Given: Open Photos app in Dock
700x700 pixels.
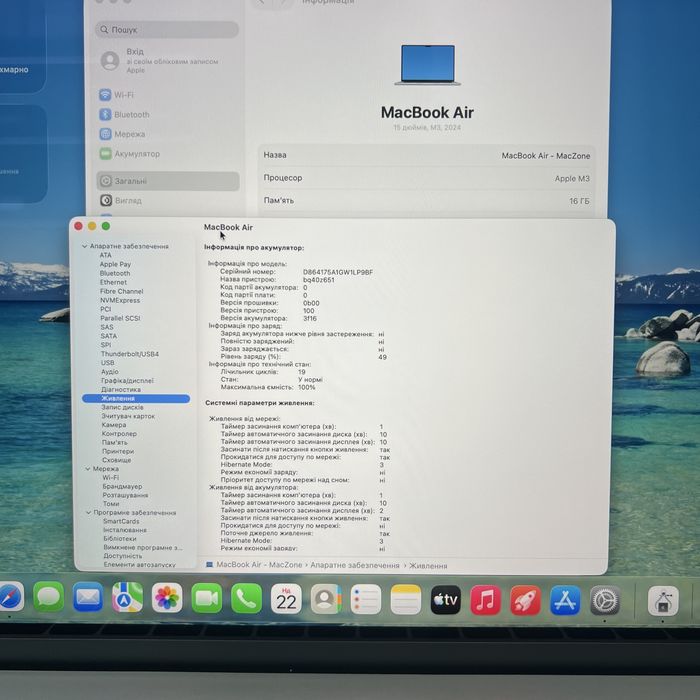Looking at the screenshot, I should pos(167,598).
